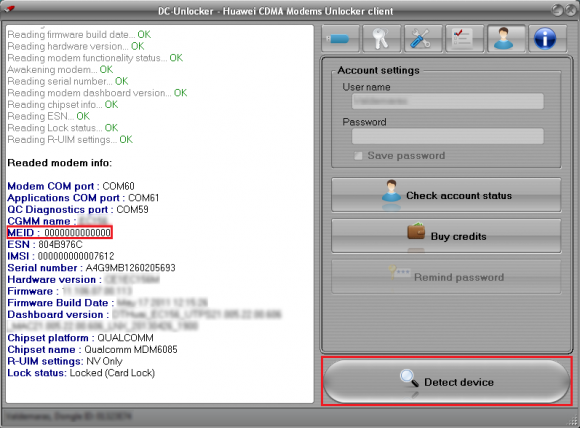Close the DC-Unlocker window
580x428 pixels.
(571, 10)
